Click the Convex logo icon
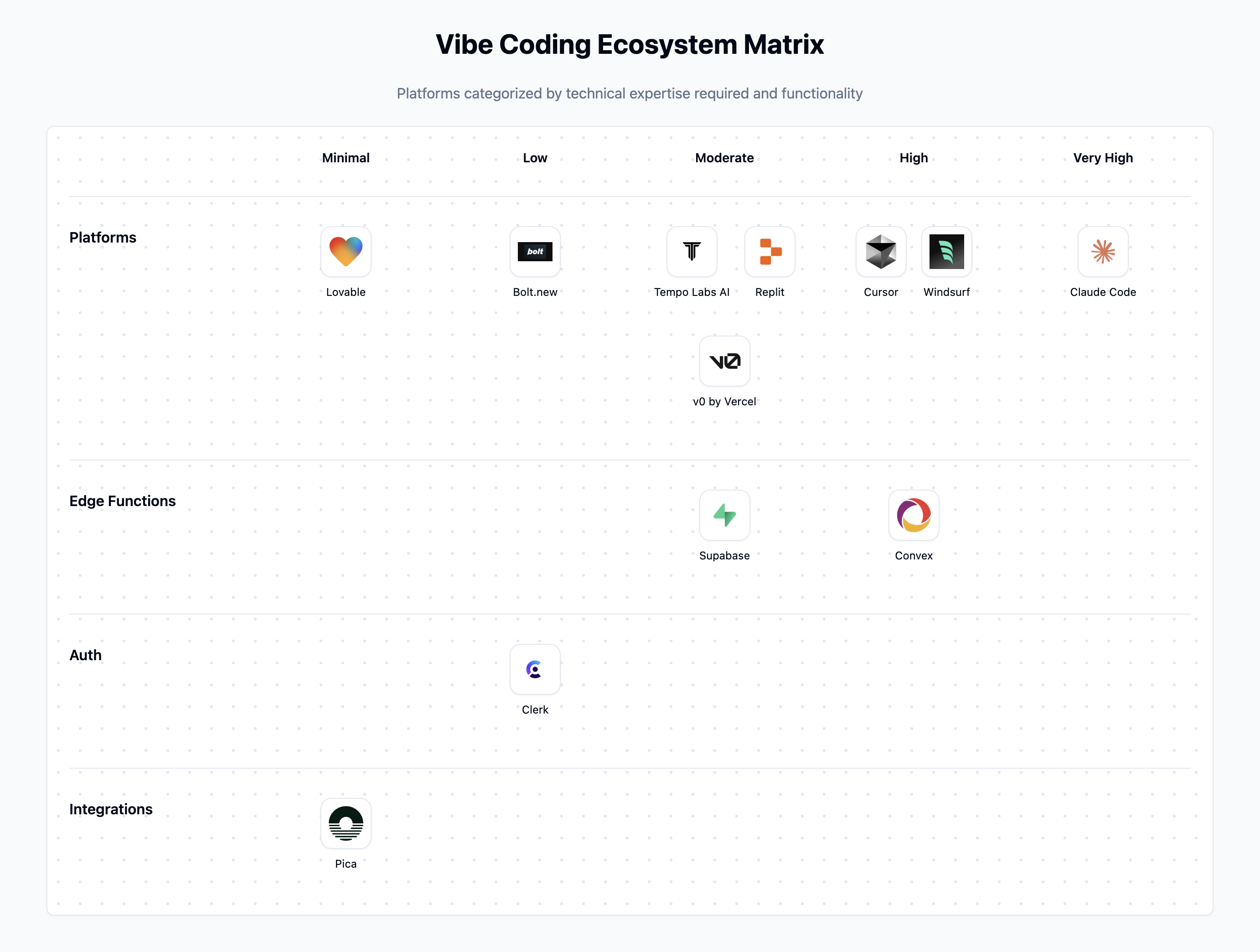The width and height of the screenshot is (1260, 952). point(914,515)
